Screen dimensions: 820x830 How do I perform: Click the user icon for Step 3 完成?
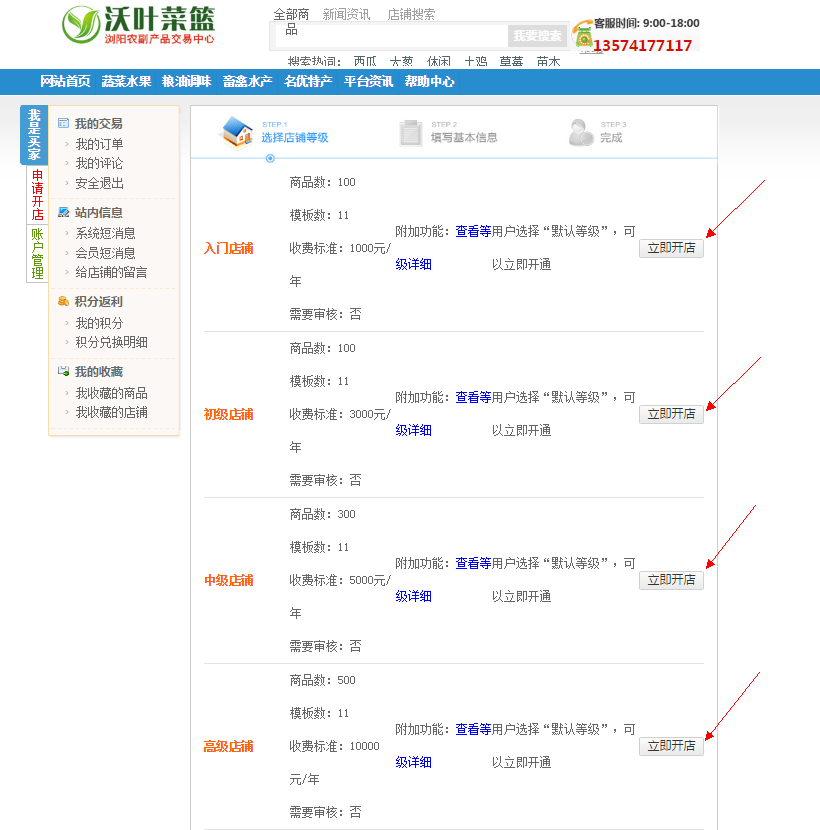(580, 132)
